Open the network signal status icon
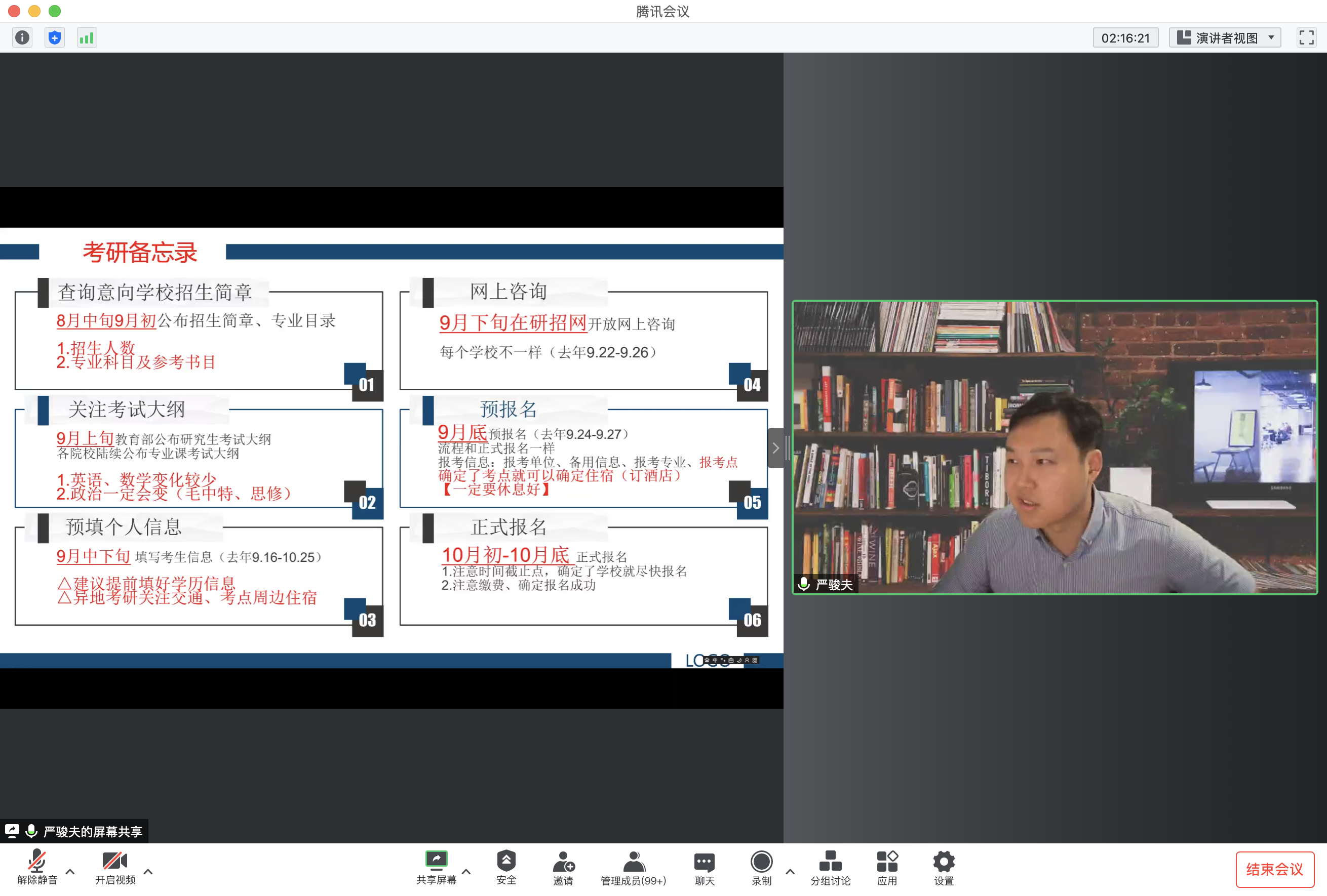The height and width of the screenshot is (896, 1327). pos(87,37)
